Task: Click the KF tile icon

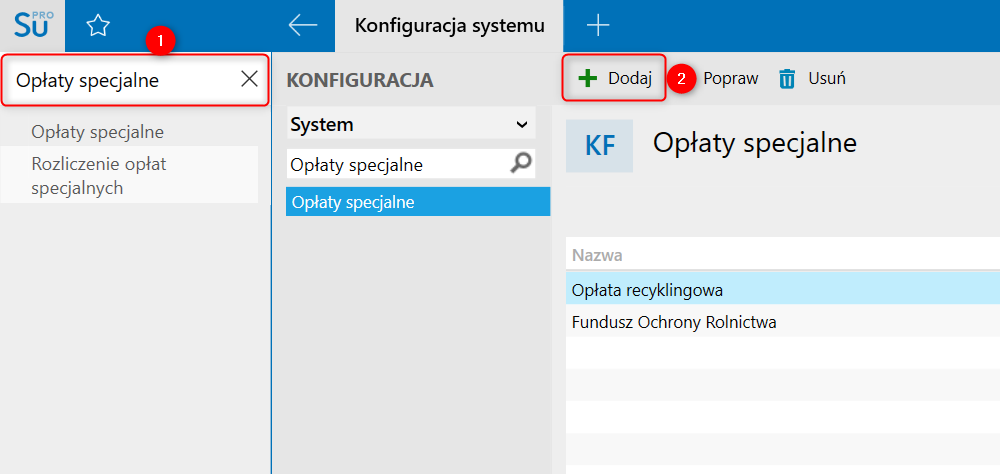Action: click(x=599, y=145)
